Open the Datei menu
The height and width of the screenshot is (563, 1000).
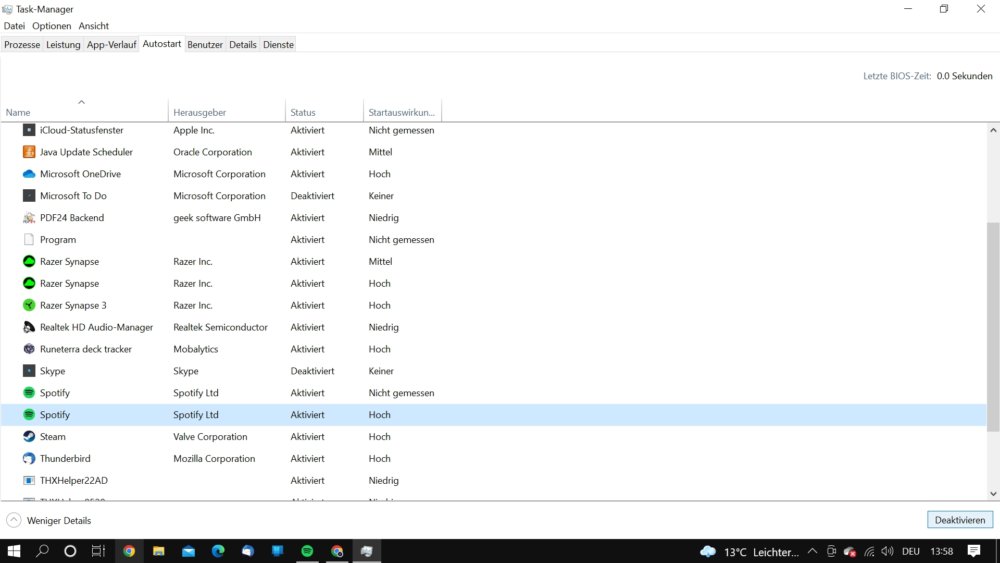14,26
